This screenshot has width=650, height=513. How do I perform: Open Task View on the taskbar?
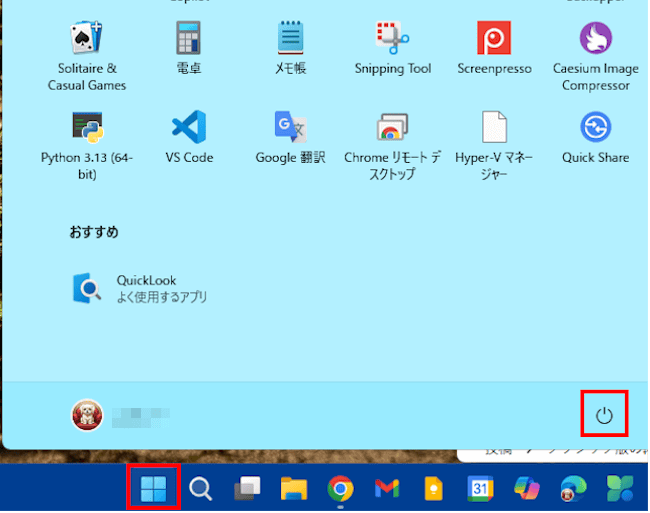pos(247,489)
